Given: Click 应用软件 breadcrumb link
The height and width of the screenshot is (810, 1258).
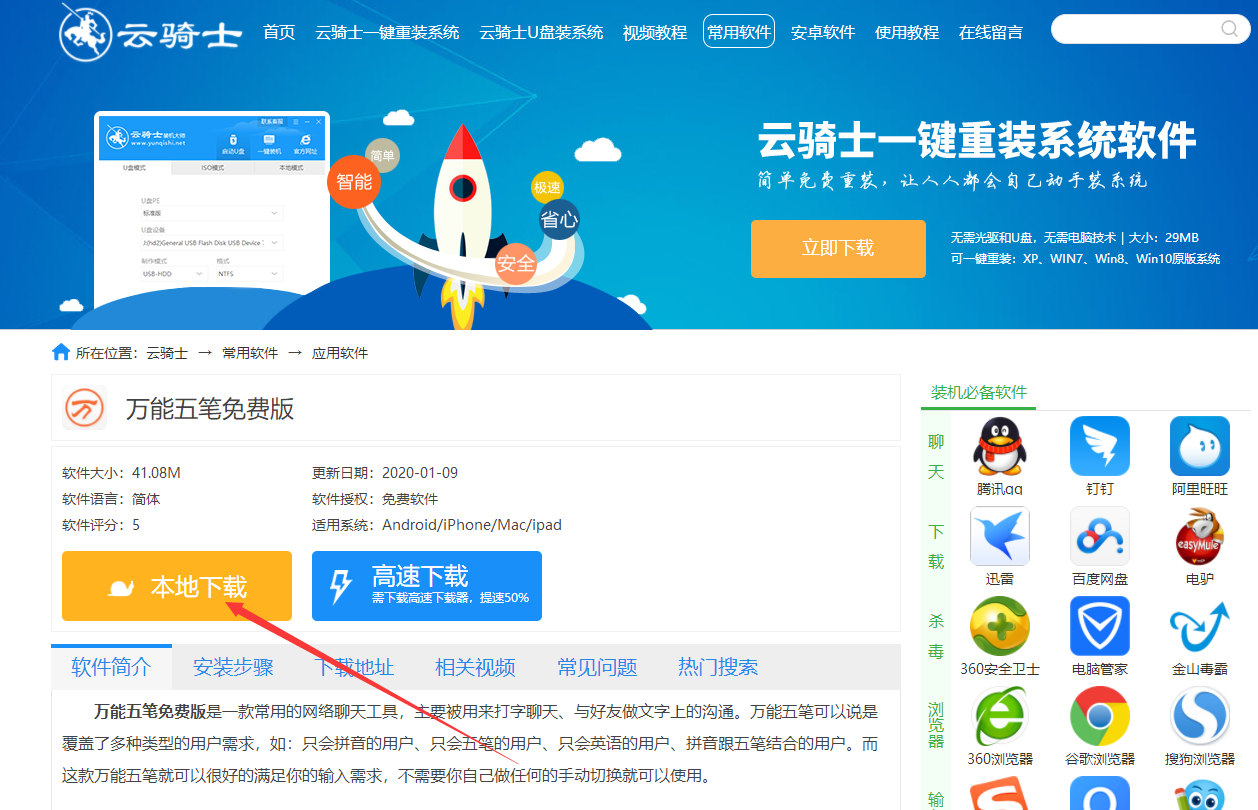Looking at the screenshot, I should (340, 353).
